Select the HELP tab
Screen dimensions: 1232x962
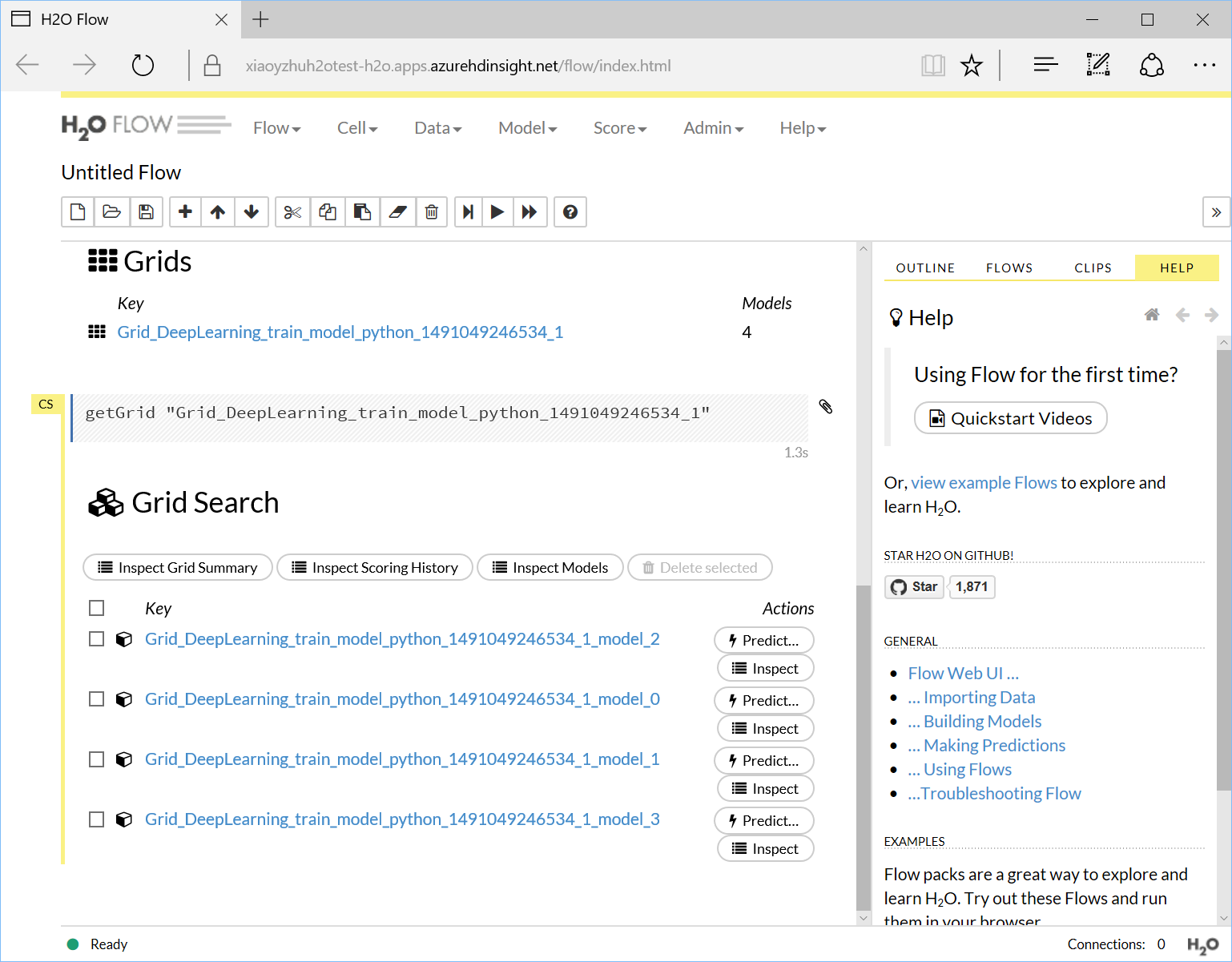pyautogui.click(x=1177, y=268)
